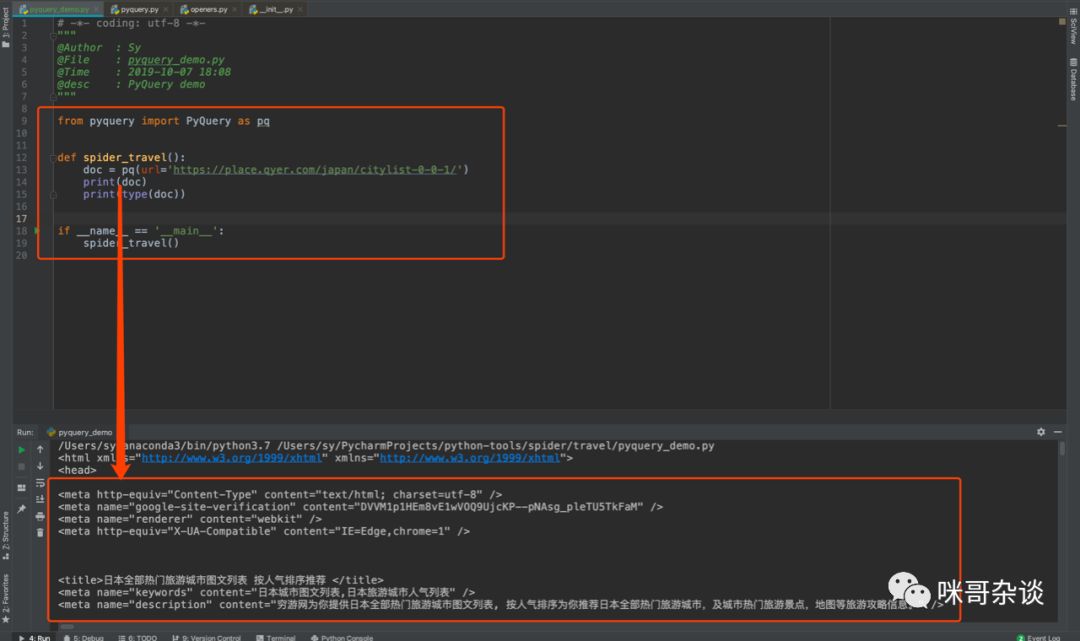Click the Up the Stack Trace arrow

40,450
